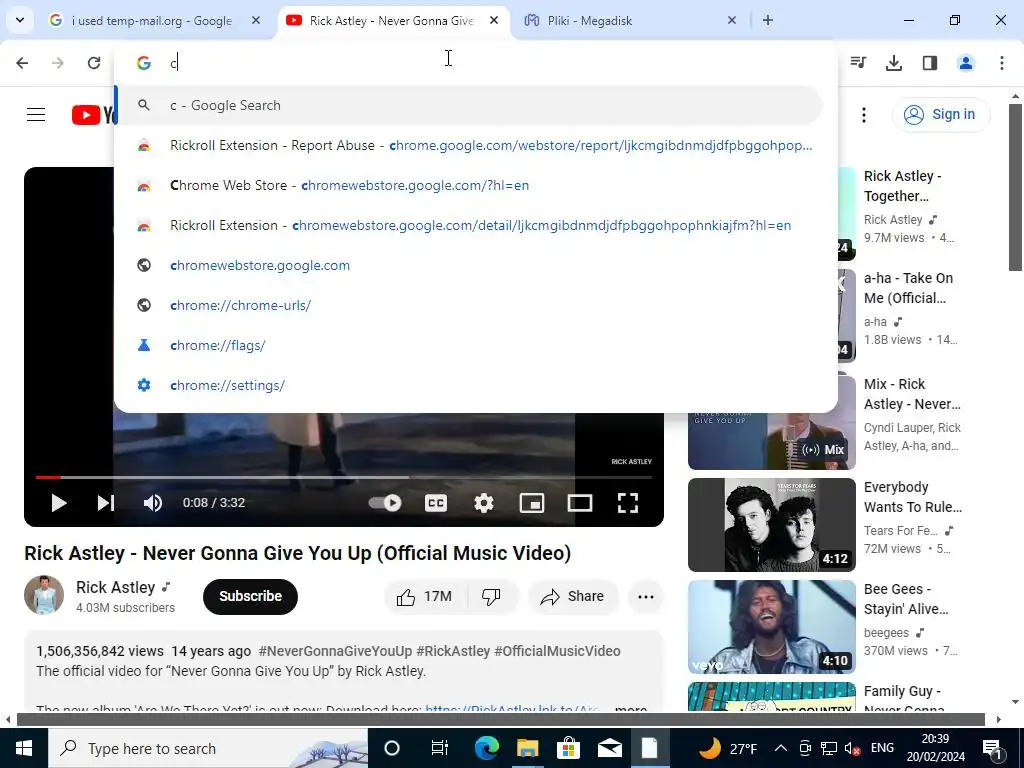Subscribe to Rick Astley channel
The height and width of the screenshot is (768, 1024).
coord(250,596)
